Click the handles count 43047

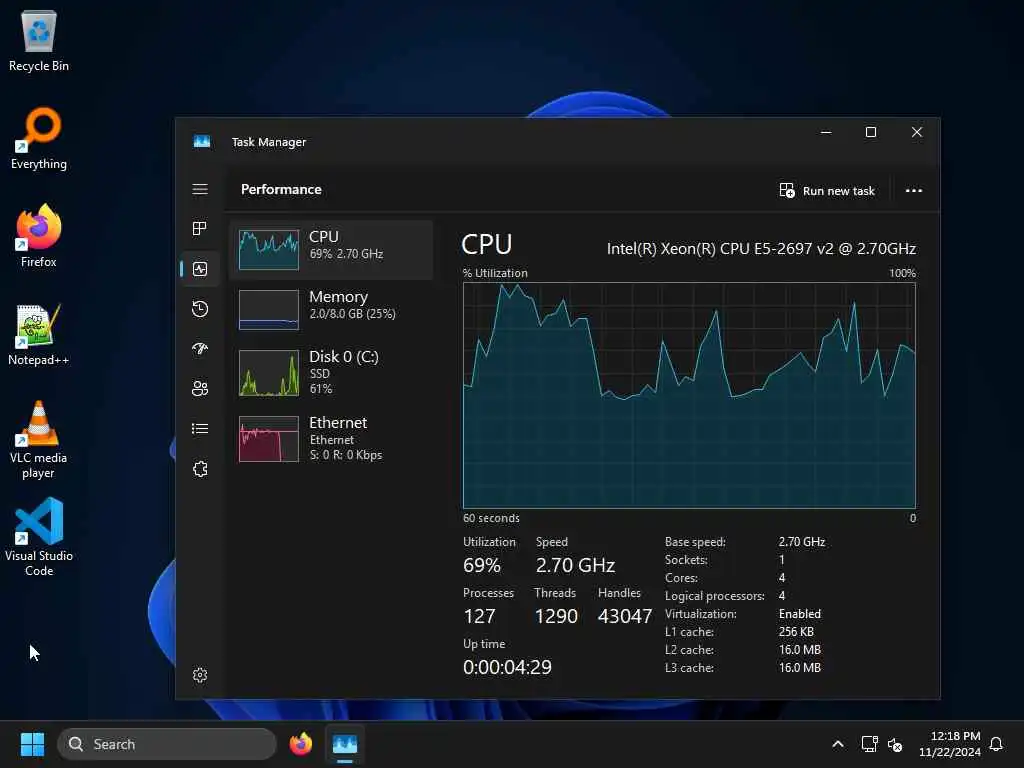pyautogui.click(x=625, y=616)
